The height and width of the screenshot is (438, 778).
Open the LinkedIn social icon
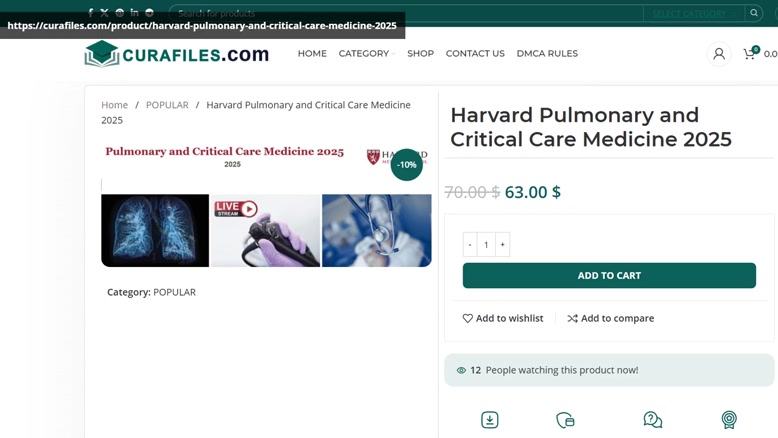(134, 12)
